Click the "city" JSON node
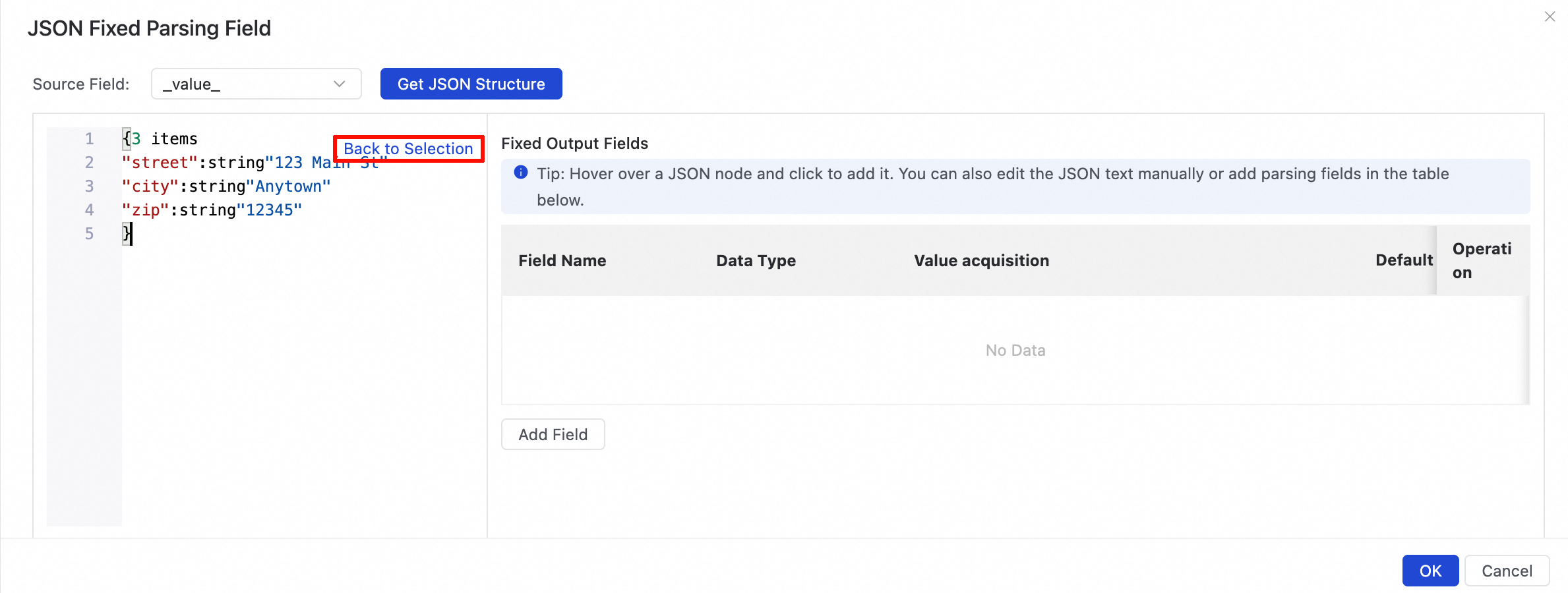The width and height of the screenshot is (1568, 593). (x=150, y=186)
